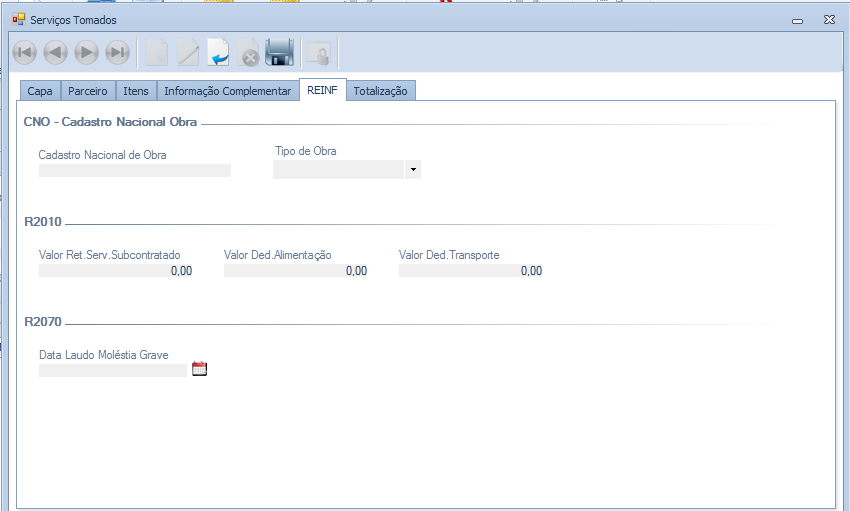Click the Tipo de Obra combo box field
The height and width of the screenshot is (511, 850).
click(x=339, y=170)
